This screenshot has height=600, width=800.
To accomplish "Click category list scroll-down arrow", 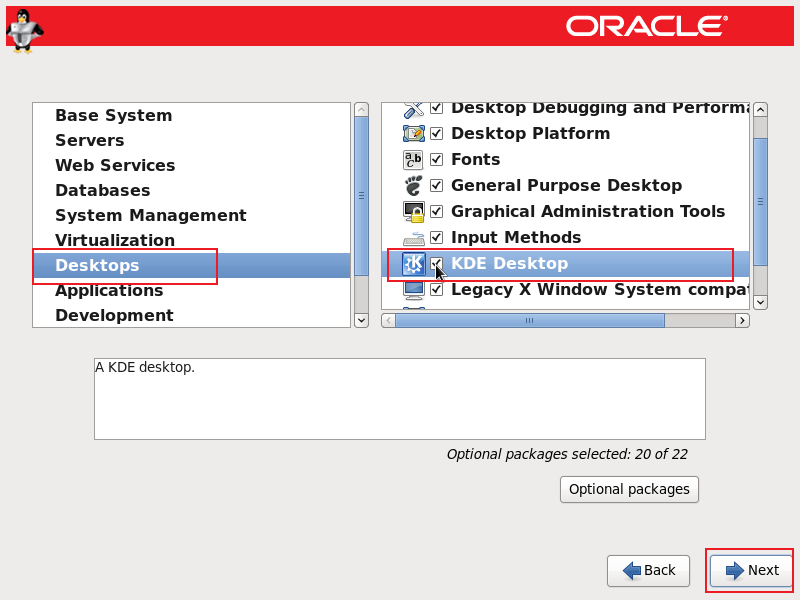I will click(361, 320).
